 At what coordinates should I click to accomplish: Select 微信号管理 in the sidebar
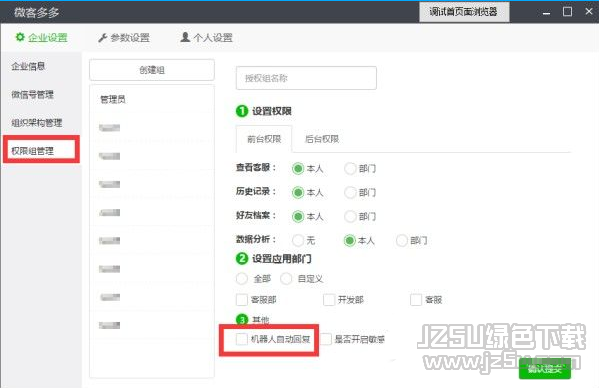[x=32, y=94]
